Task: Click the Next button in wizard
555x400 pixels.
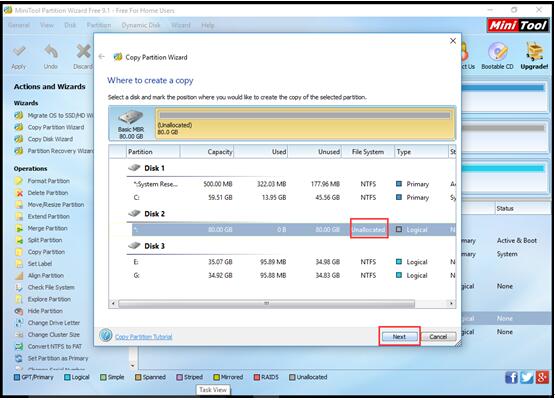Action: click(399, 336)
